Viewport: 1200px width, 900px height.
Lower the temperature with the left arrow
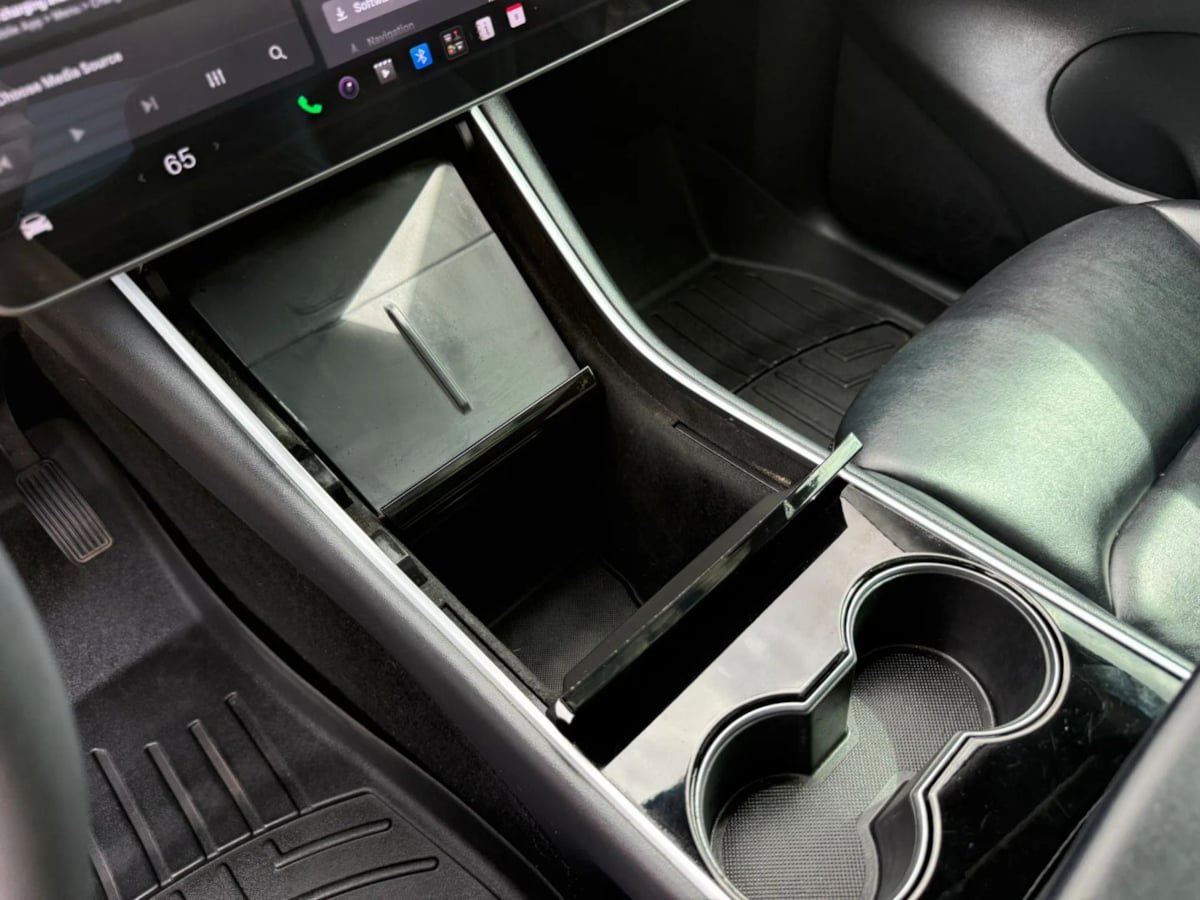[141, 177]
